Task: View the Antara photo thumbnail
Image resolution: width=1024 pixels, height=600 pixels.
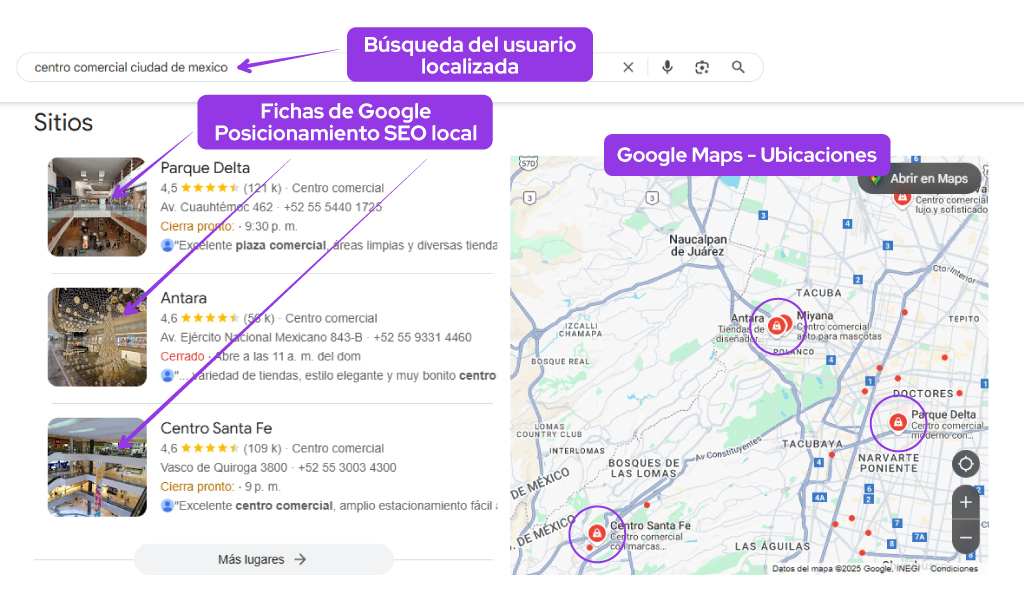Action: pyautogui.click(x=97, y=337)
